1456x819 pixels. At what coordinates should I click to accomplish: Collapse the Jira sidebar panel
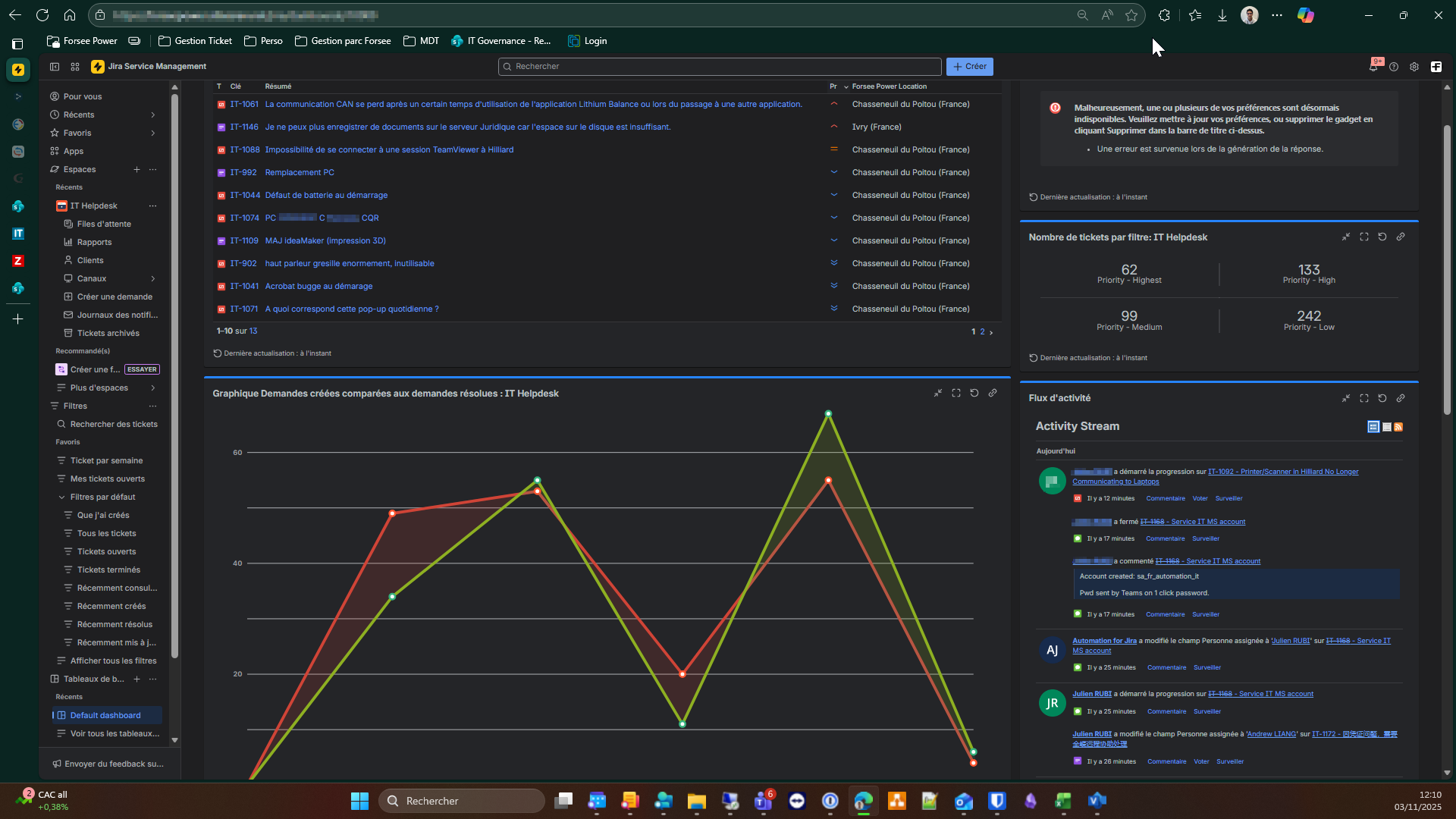[x=55, y=67]
